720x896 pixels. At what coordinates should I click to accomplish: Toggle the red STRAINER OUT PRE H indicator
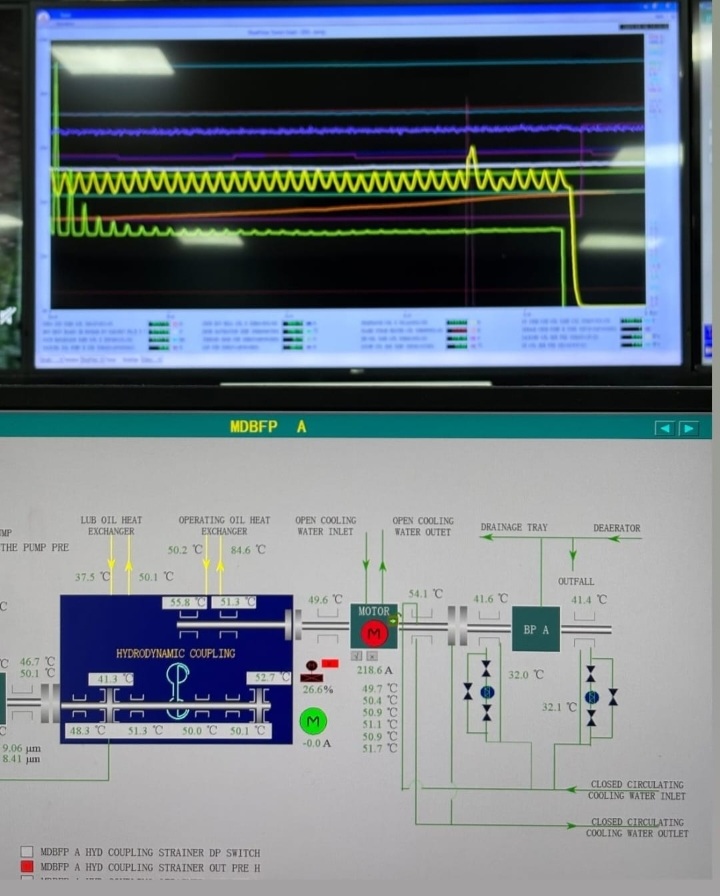pos(27,868)
